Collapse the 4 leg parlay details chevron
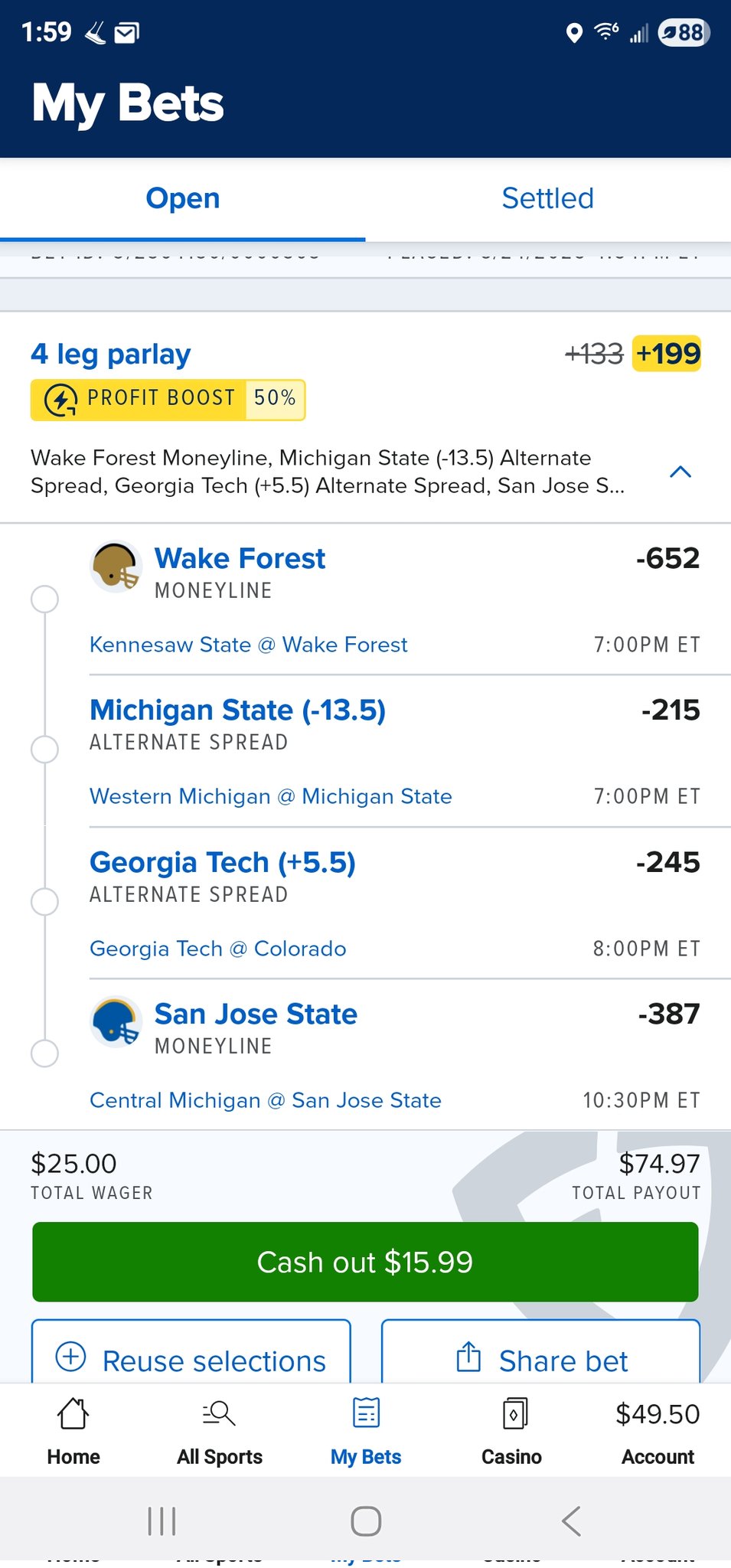The image size is (731, 1568). click(x=680, y=472)
